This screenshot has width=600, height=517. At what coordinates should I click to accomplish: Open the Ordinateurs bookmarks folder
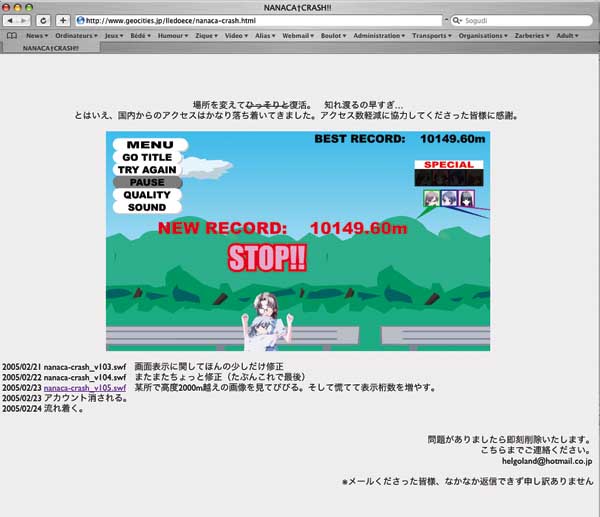pos(76,36)
